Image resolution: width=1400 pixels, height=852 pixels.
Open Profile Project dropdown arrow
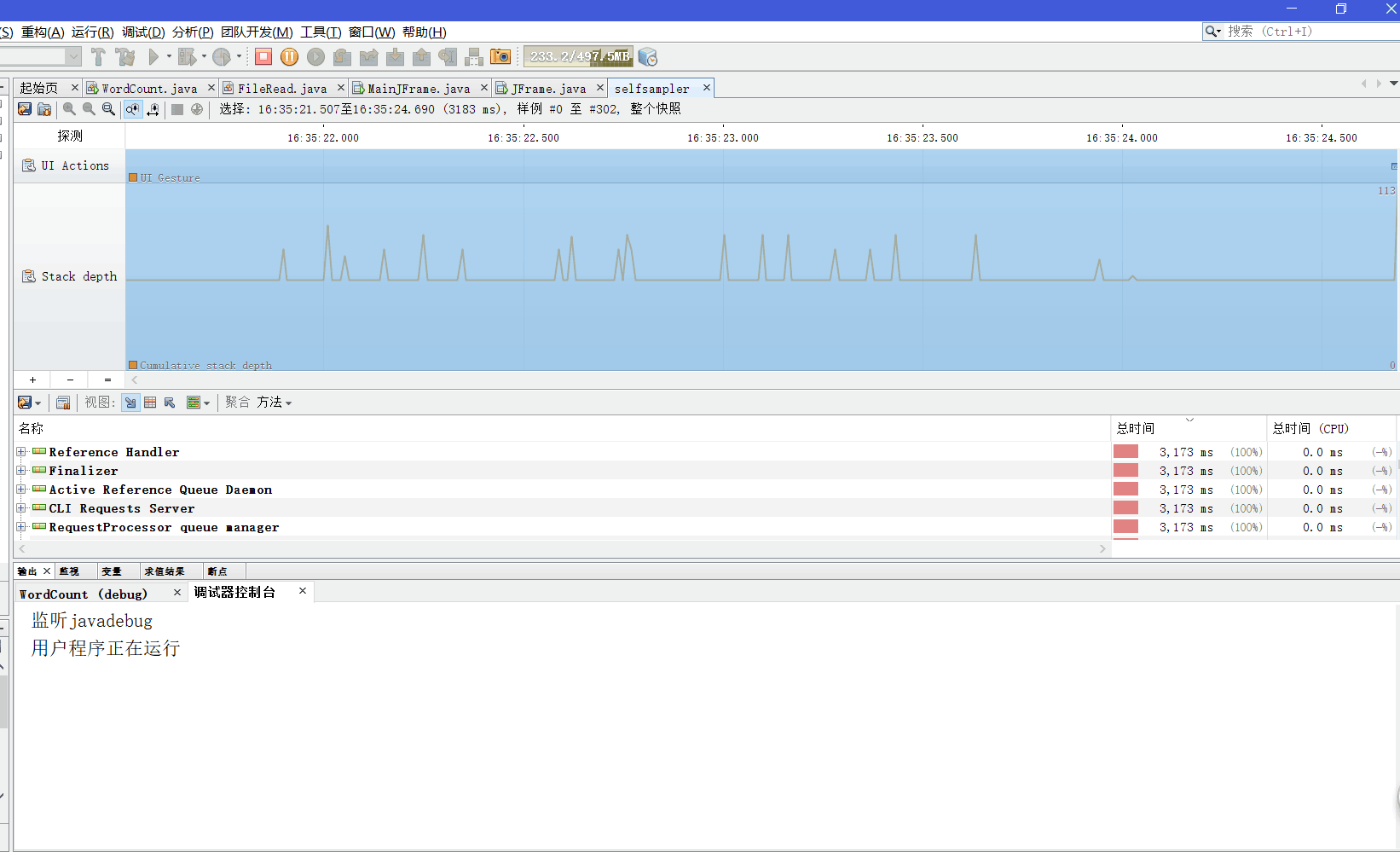pos(239,57)
